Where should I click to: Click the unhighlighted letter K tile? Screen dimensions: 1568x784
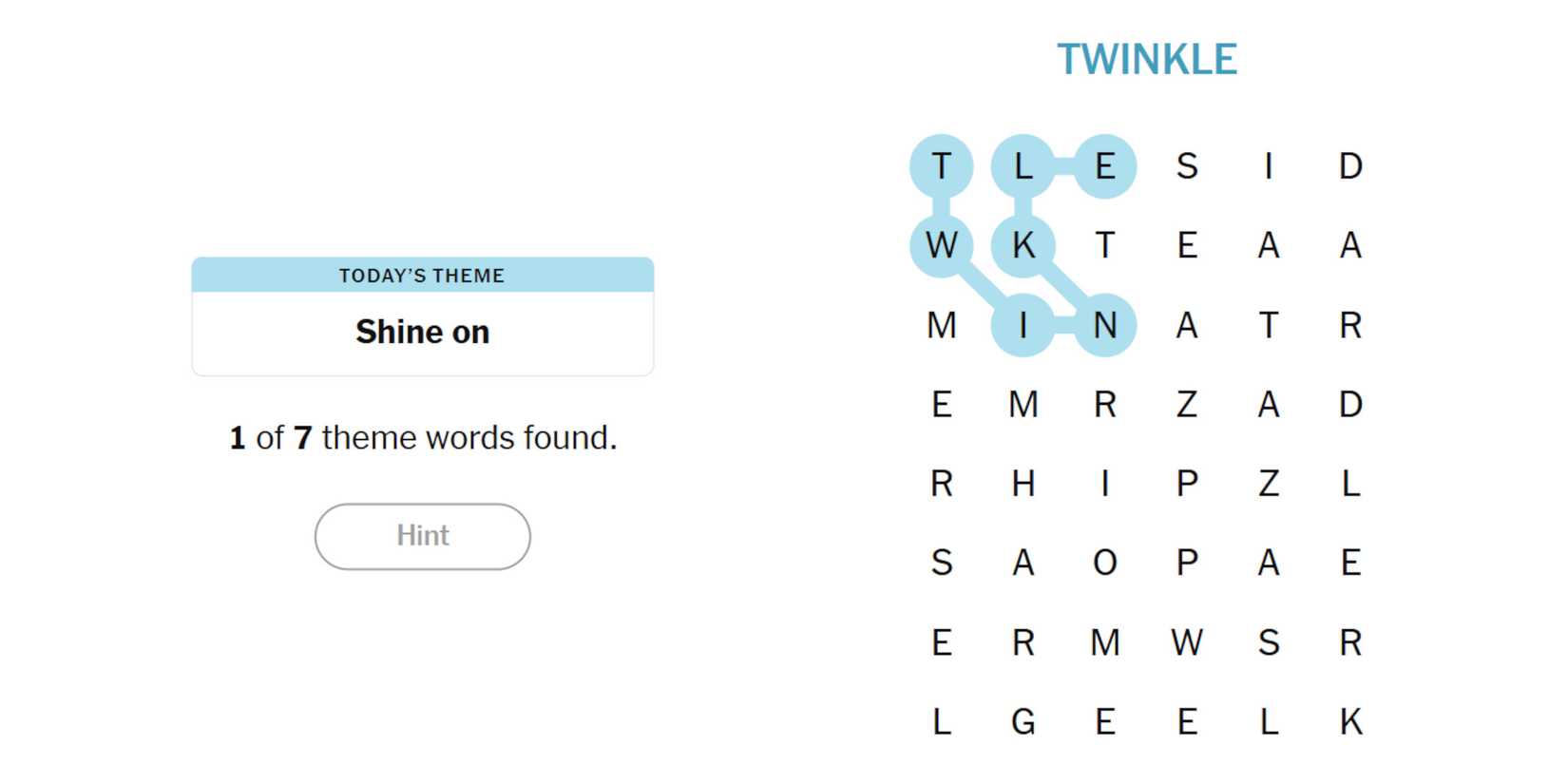click(x=1350, y=722)
